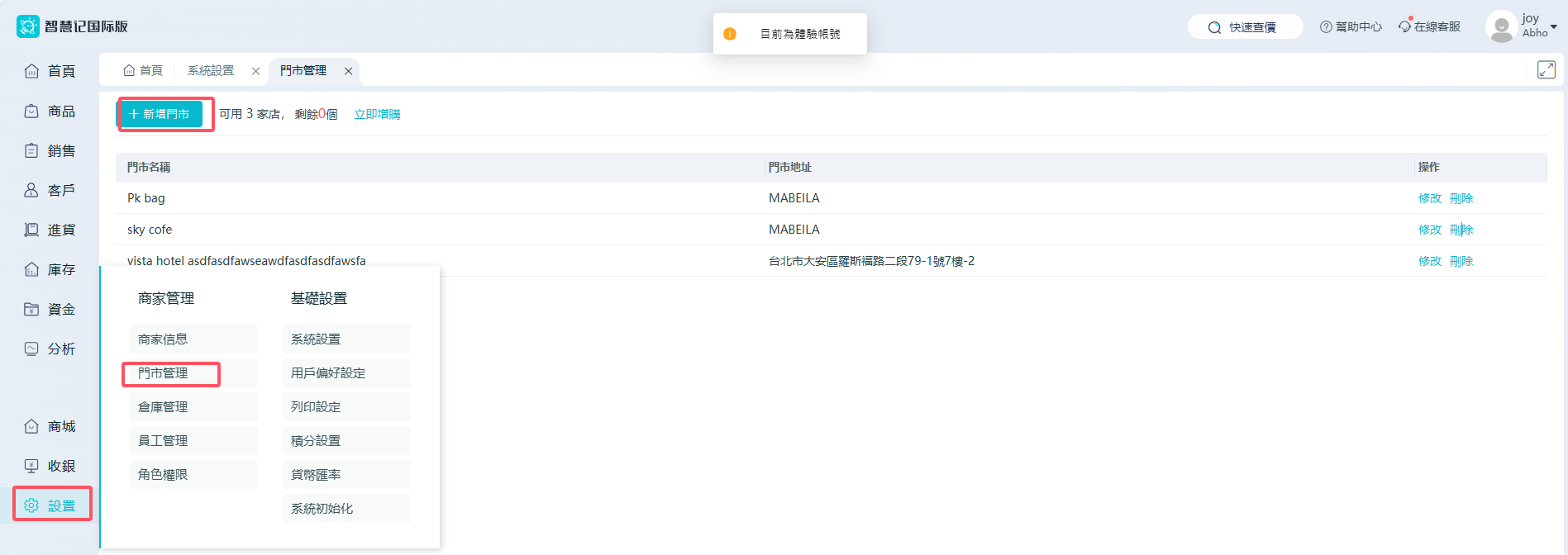This screenshot has height=555, width=1568.
Task: Open the 銷售 sales sidebar icon
Action: pos(31,150)
